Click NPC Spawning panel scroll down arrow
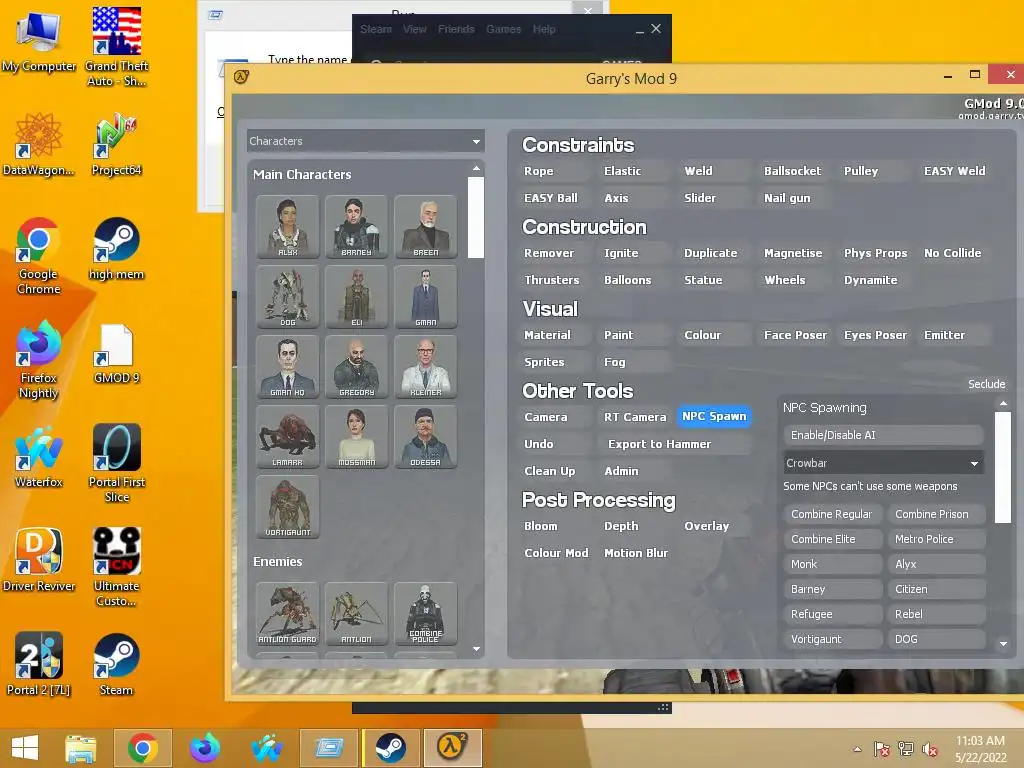Viewport: 1024px width, 768px height. 1003,643
